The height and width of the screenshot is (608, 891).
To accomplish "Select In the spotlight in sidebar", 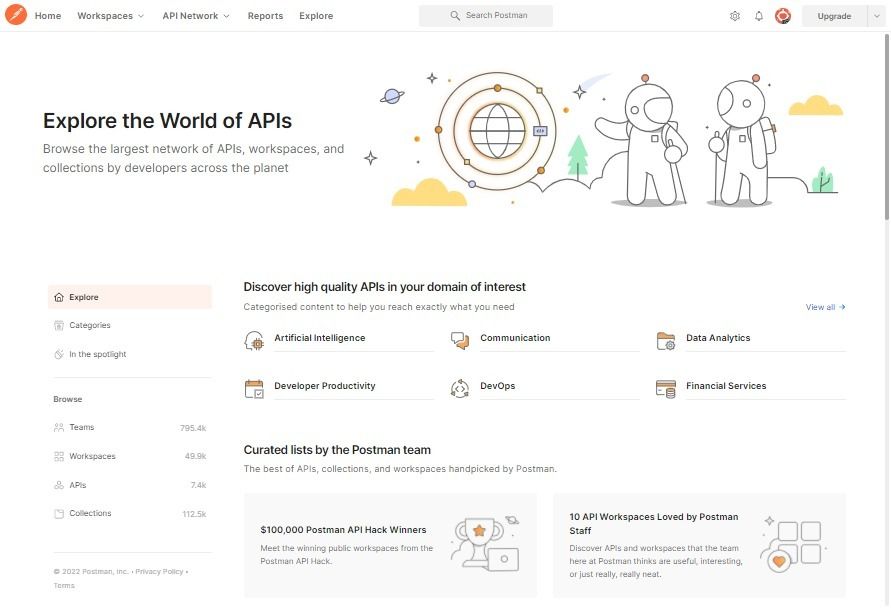I will 130,354.
